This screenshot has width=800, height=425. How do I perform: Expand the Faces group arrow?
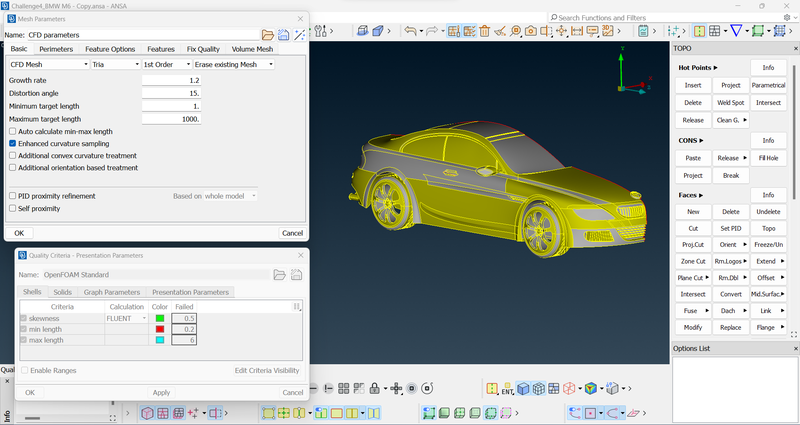click(702, 195)
